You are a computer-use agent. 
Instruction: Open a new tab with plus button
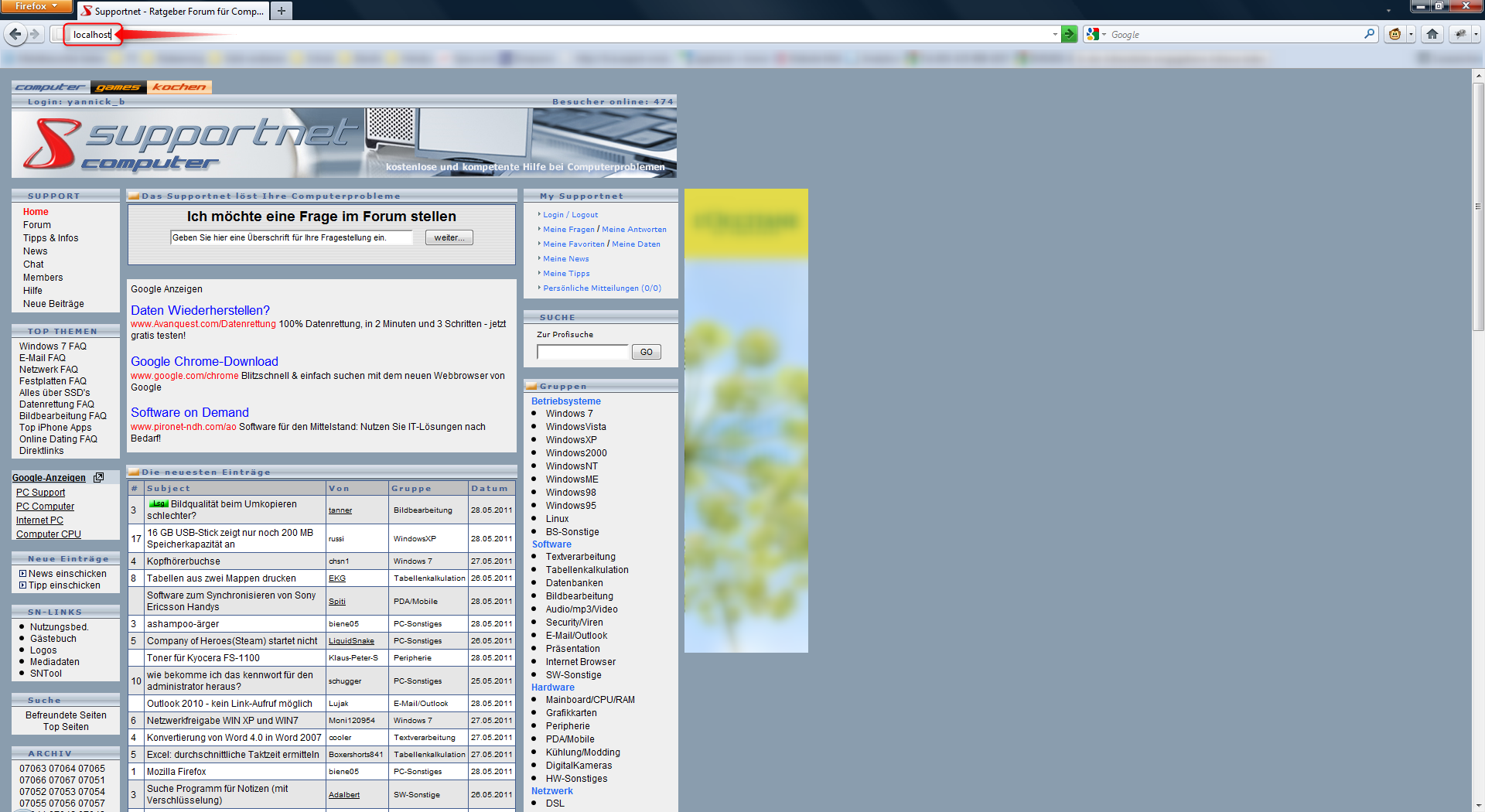point(282,11)
